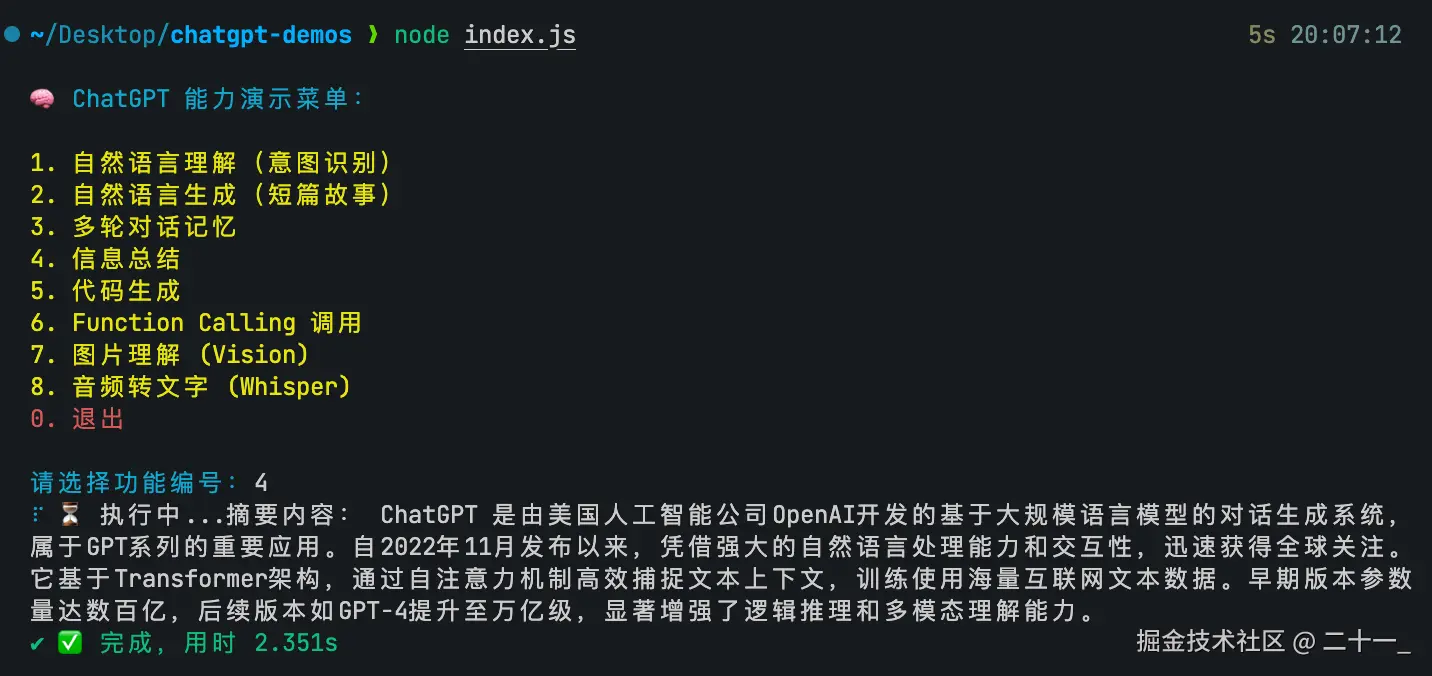This screenshot has height=676, width=1432.
Task: Click the chatgpt-demos directory name in the prompt
Action: click(262, 35)
